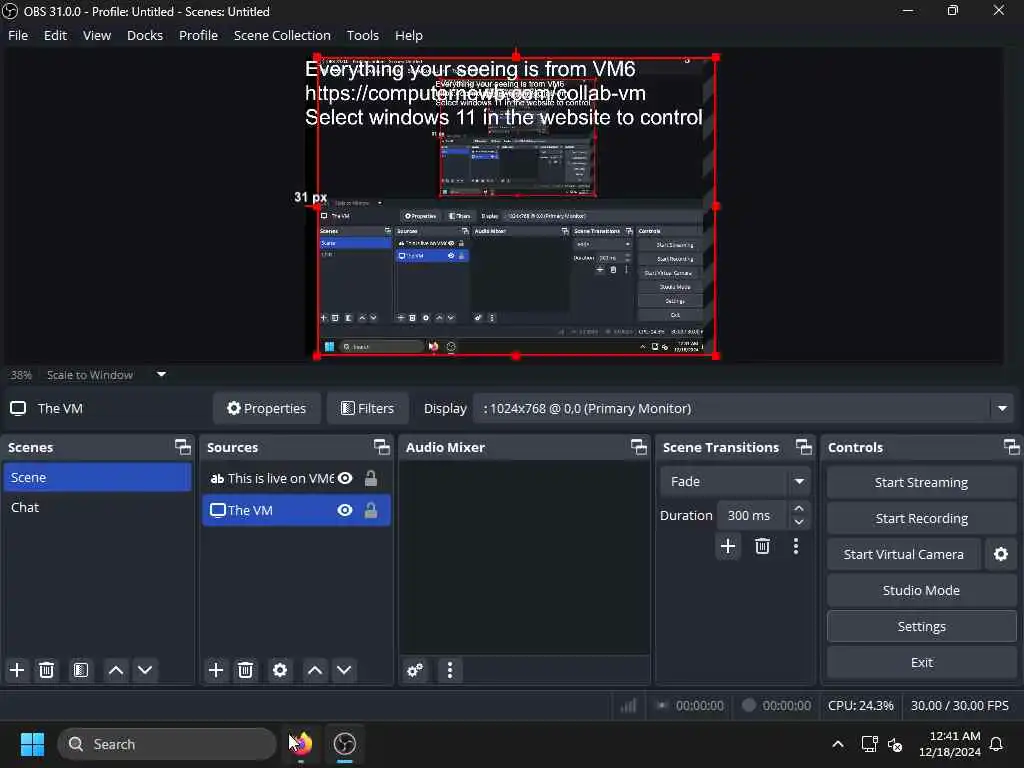Click Exit button in Controls
The image size is (1024, 768).
(921, 662)
